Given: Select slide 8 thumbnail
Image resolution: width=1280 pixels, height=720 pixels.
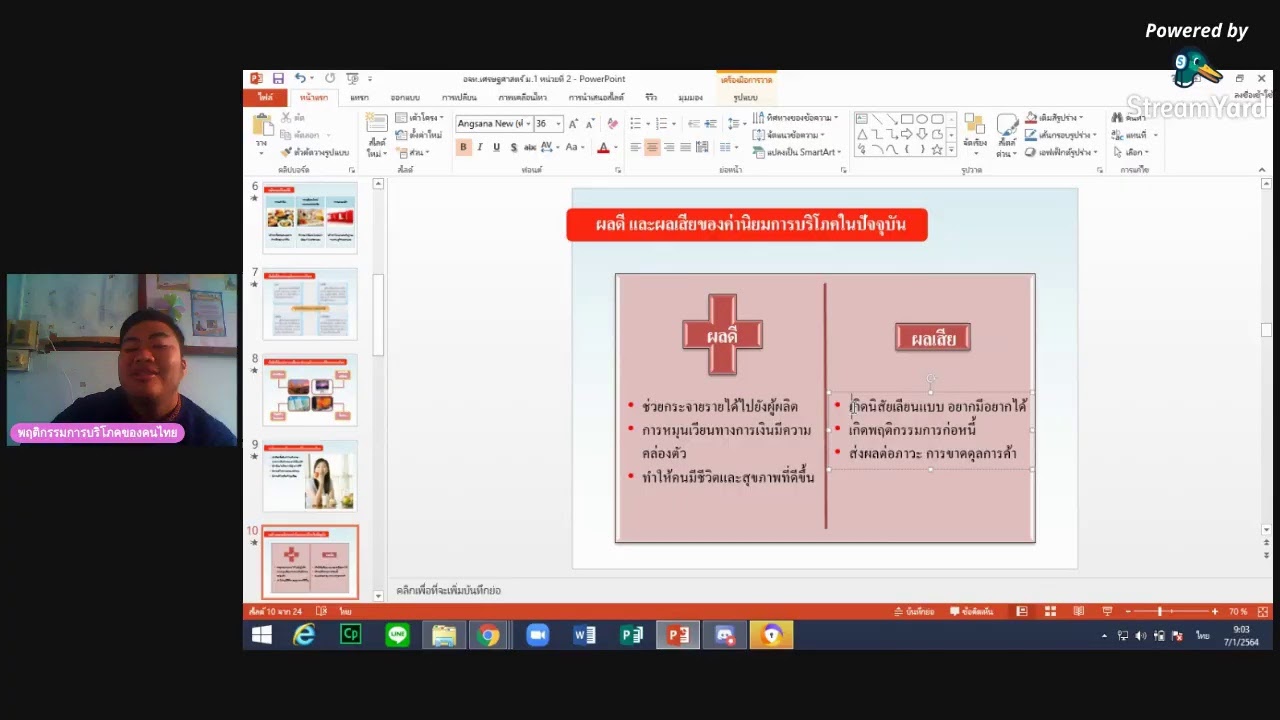Looking at the screenshot, I should 309,391.
